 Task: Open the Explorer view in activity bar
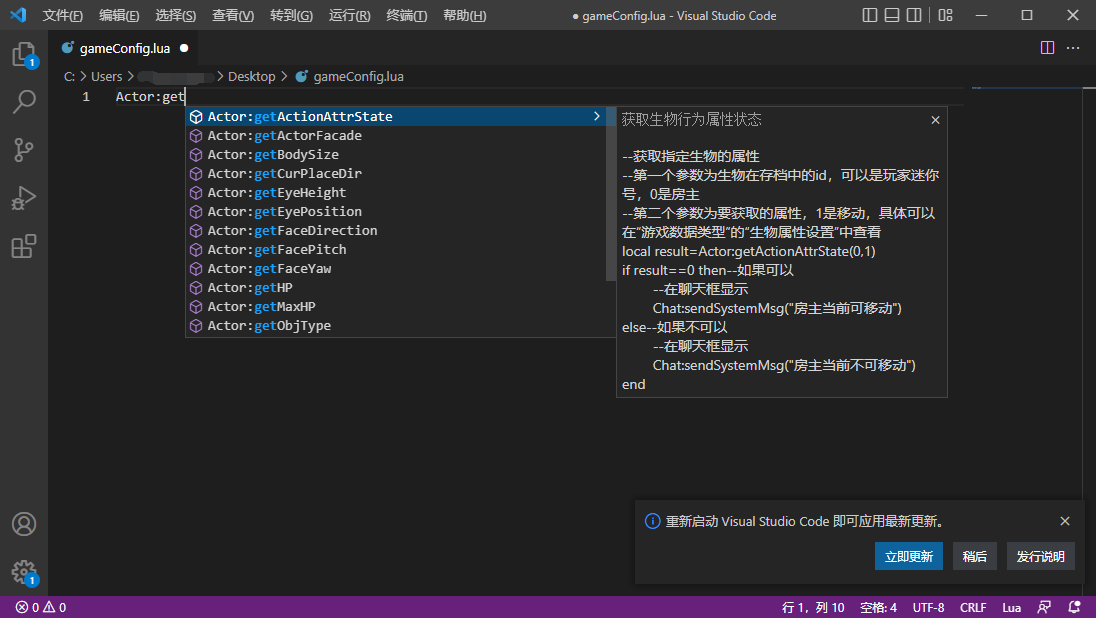(24, 55)
